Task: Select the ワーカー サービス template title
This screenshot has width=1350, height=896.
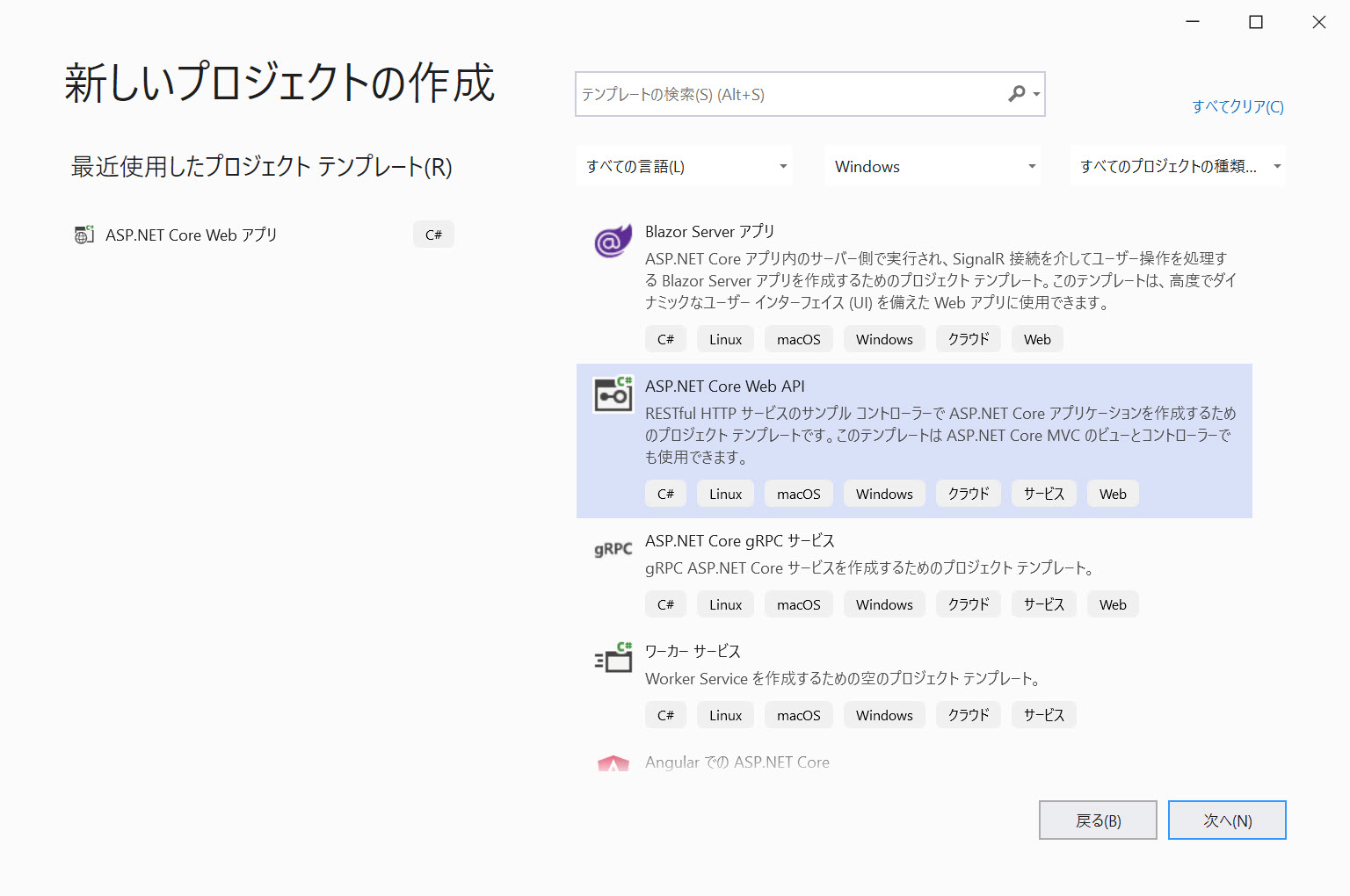Action: point(693,652)
